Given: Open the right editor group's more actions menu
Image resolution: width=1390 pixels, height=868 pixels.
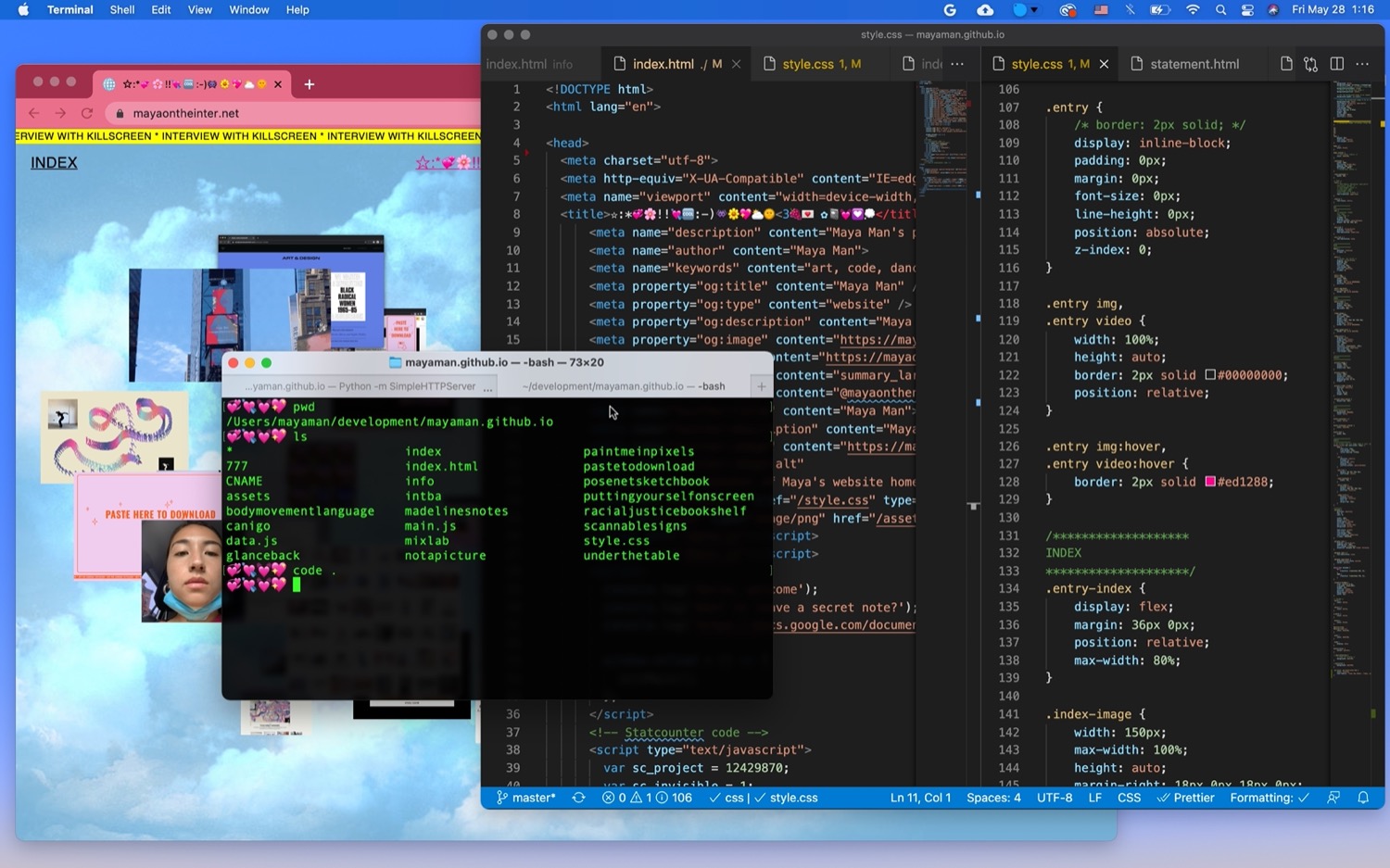Looking at the screenshot, I should point(1362,64).
